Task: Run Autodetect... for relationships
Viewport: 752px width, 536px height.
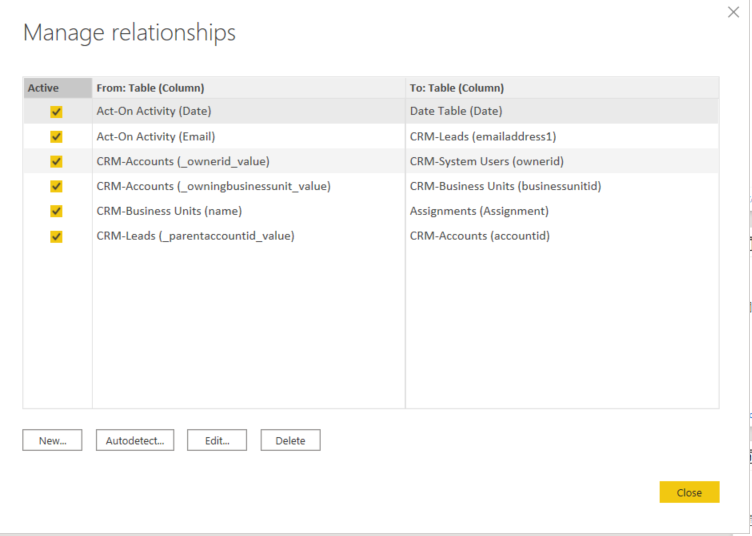Action: point(135,440)
